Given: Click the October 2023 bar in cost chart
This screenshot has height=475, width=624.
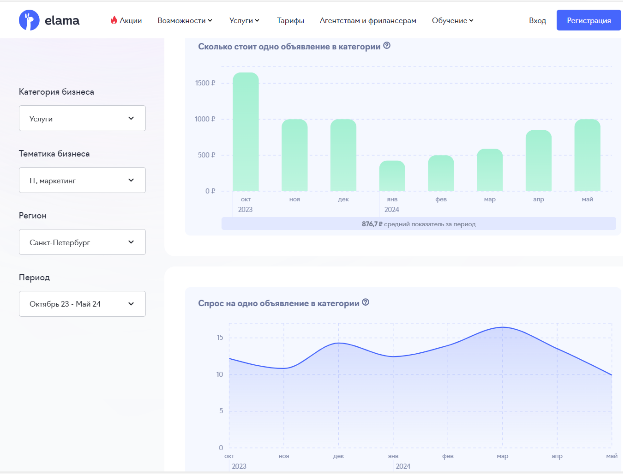Looking at the screenshot, I should (246, 132).
